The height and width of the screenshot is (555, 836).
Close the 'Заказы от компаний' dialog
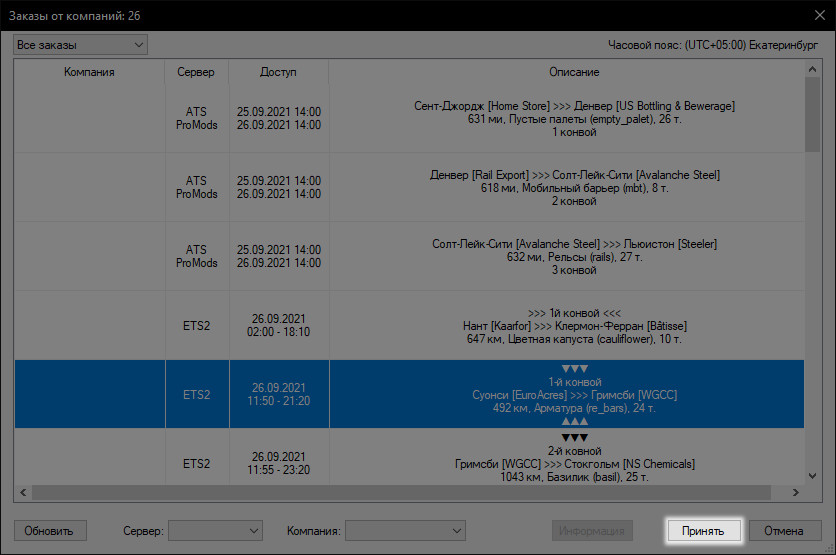[820, 15]
